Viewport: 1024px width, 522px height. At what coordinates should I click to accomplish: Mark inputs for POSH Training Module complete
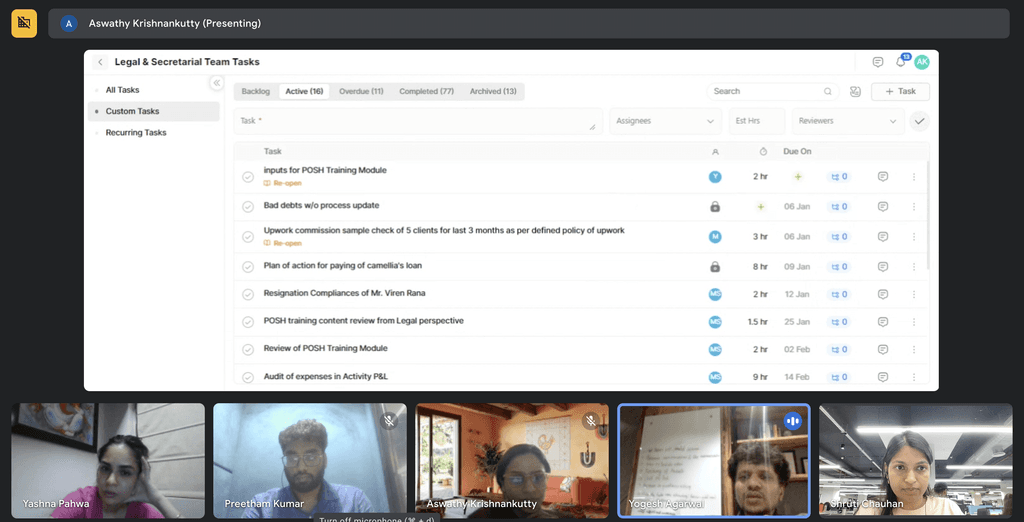click(x=248, y=176)
